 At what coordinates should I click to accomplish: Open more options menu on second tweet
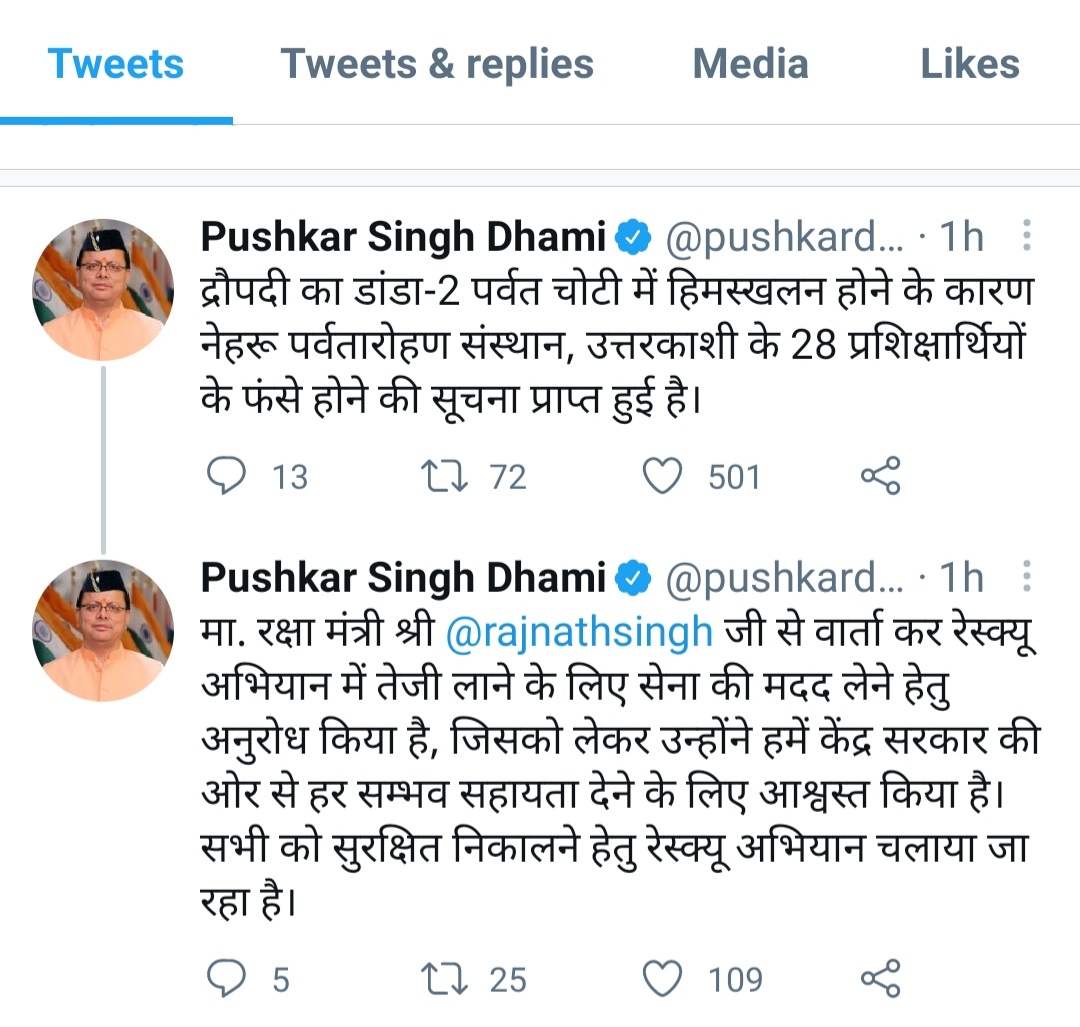tap(1026, 578)
